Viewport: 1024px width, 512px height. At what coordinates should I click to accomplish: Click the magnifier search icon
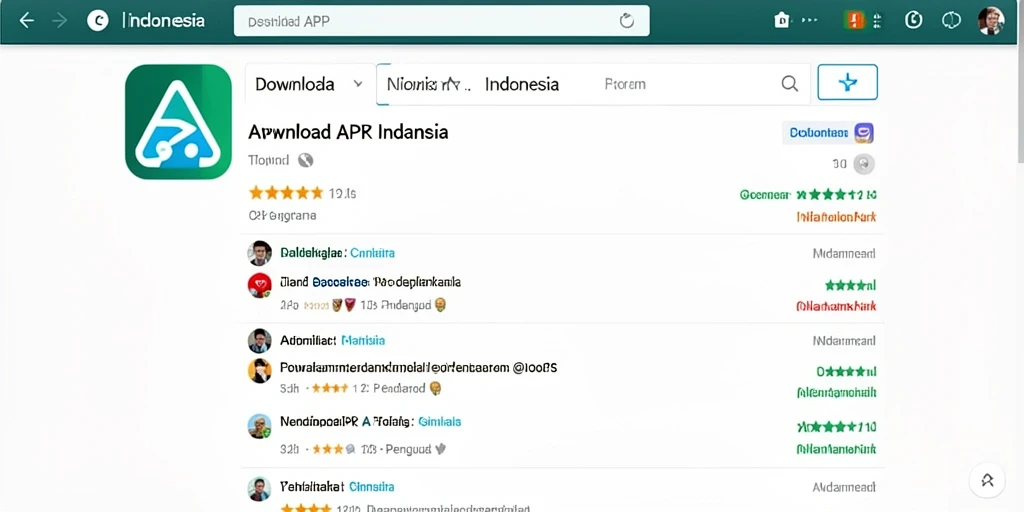[790, 84]
